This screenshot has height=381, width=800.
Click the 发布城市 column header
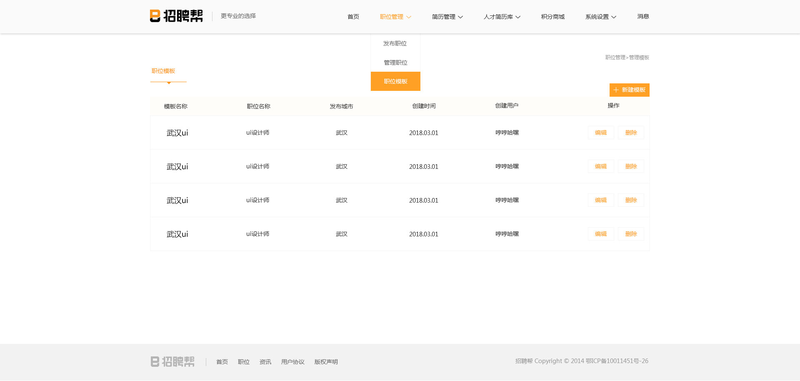[341, 107]
